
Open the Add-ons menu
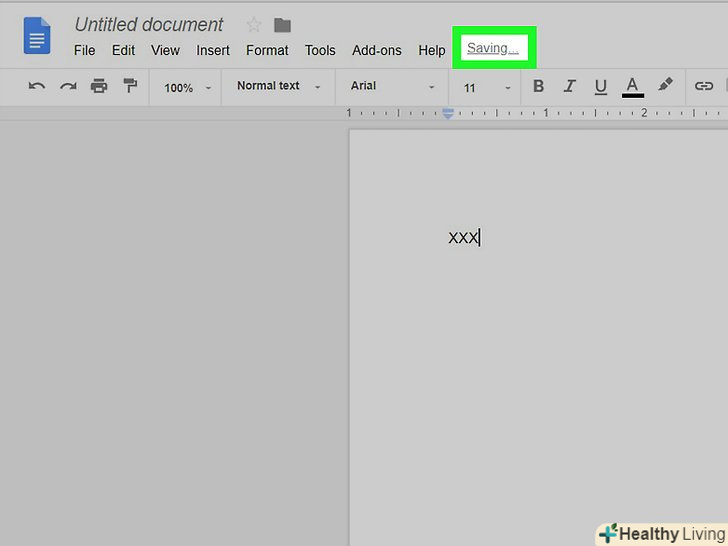point(377,50)
